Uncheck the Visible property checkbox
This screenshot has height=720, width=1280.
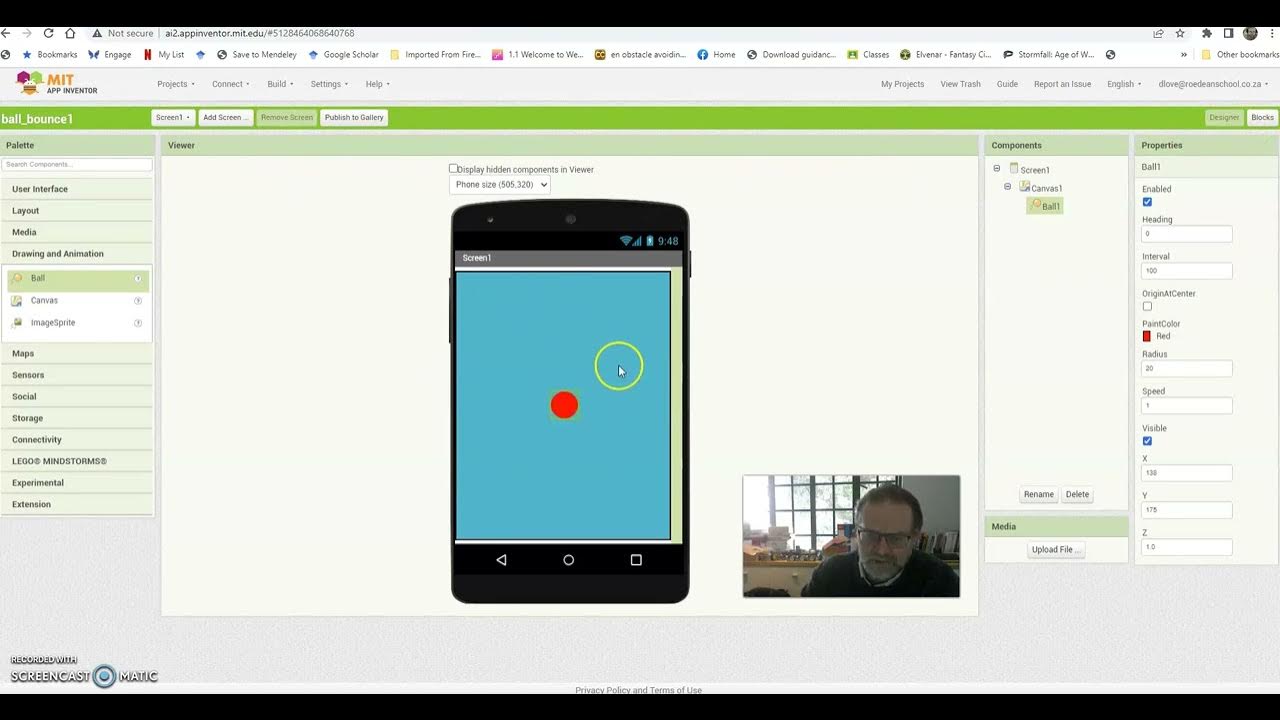[1147, 441]
